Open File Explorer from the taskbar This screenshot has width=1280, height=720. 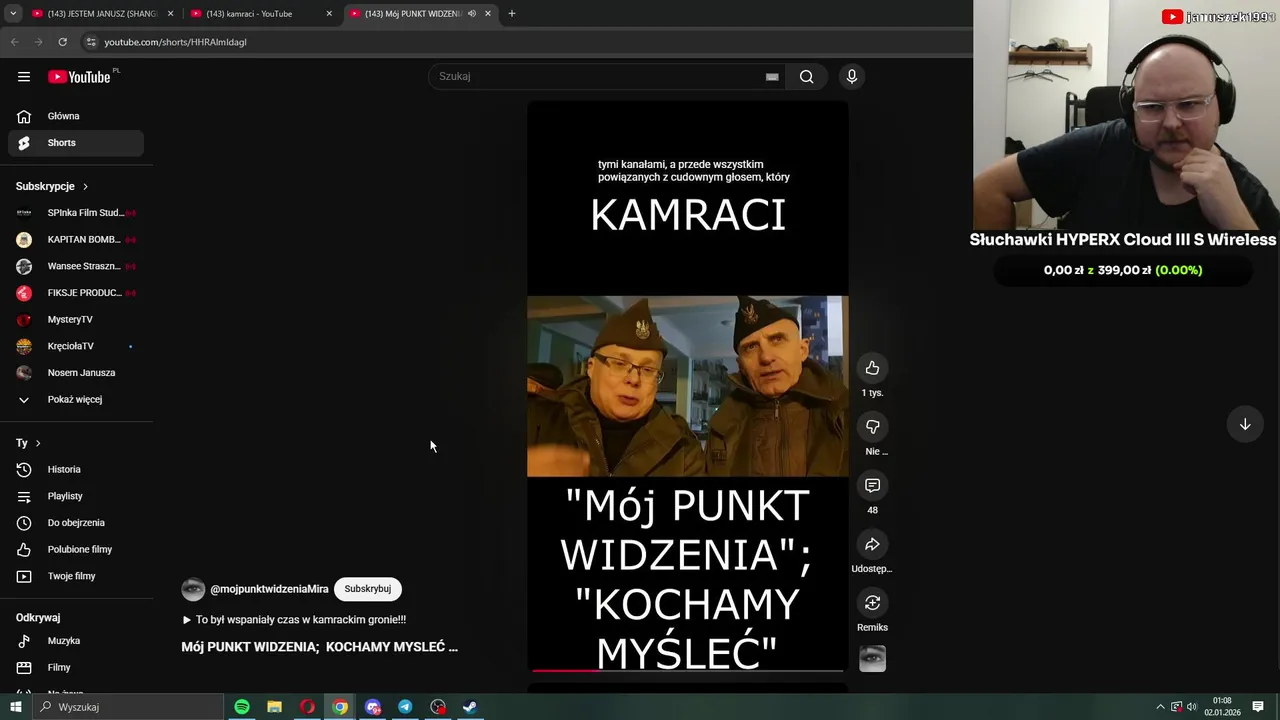[274, 707]
